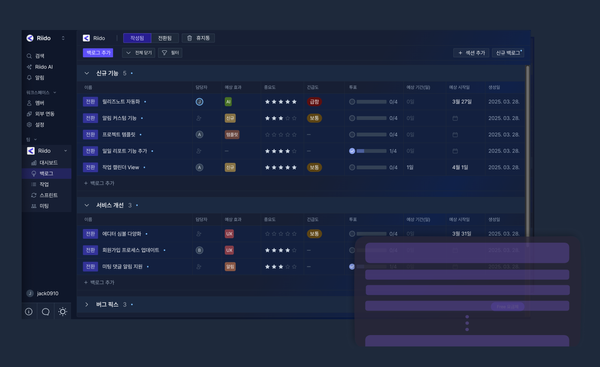Open the 검색 search icon in sidebar
This screenshot has width=600, height=367.
tap(29, 56)
